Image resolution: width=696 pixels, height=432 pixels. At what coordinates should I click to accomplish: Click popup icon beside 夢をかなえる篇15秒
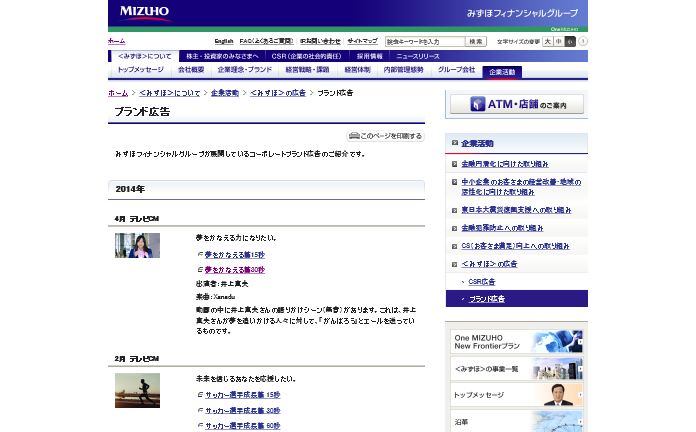(x=200, y=254)
